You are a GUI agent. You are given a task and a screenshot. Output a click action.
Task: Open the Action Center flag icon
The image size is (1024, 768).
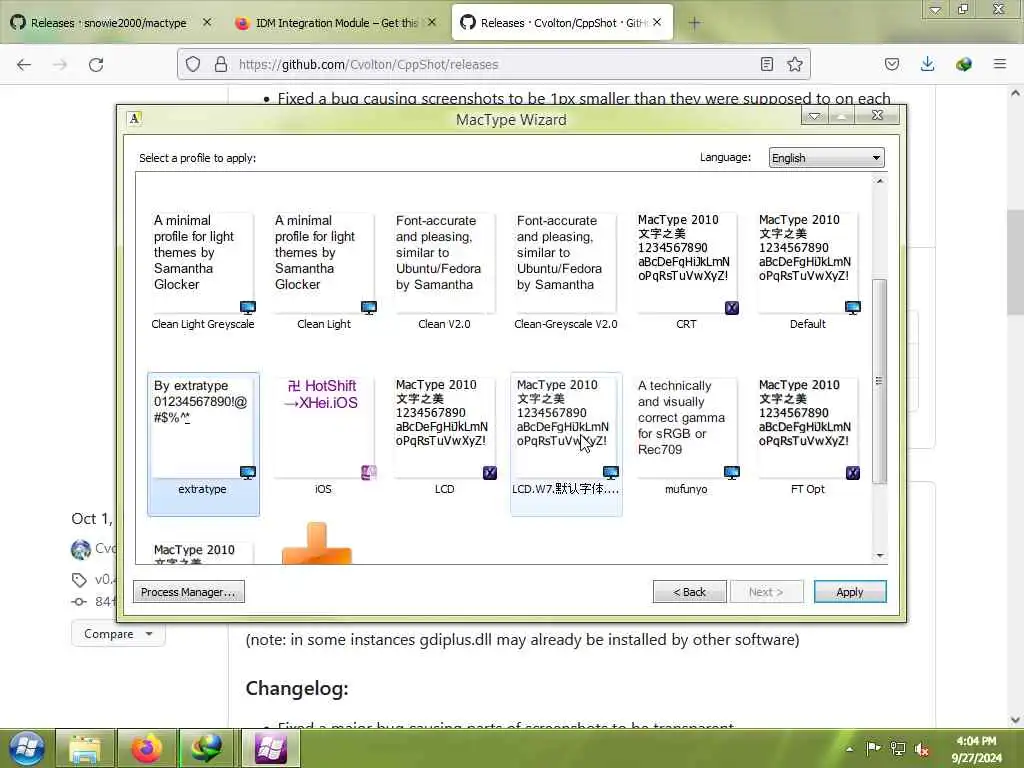[x=873, y=749]
